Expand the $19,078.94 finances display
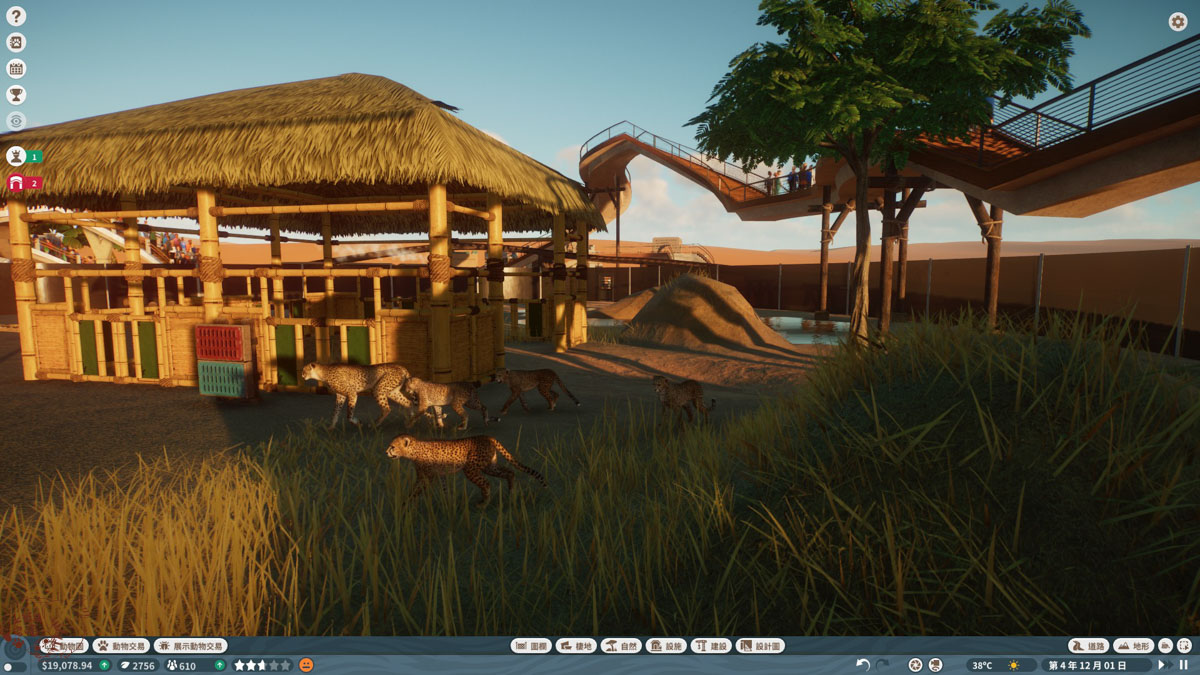 [x=66, y=665]
